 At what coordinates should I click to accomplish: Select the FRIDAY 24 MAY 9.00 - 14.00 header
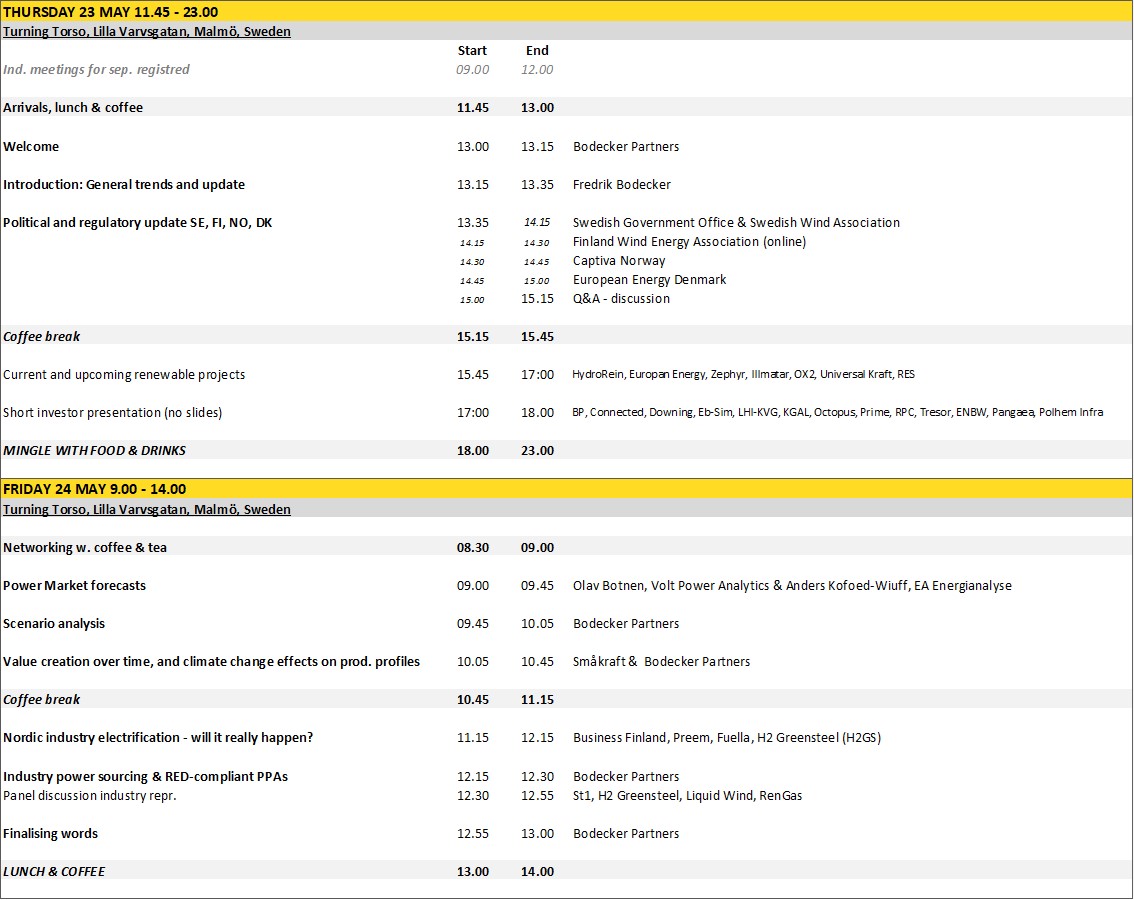point(95,489)
